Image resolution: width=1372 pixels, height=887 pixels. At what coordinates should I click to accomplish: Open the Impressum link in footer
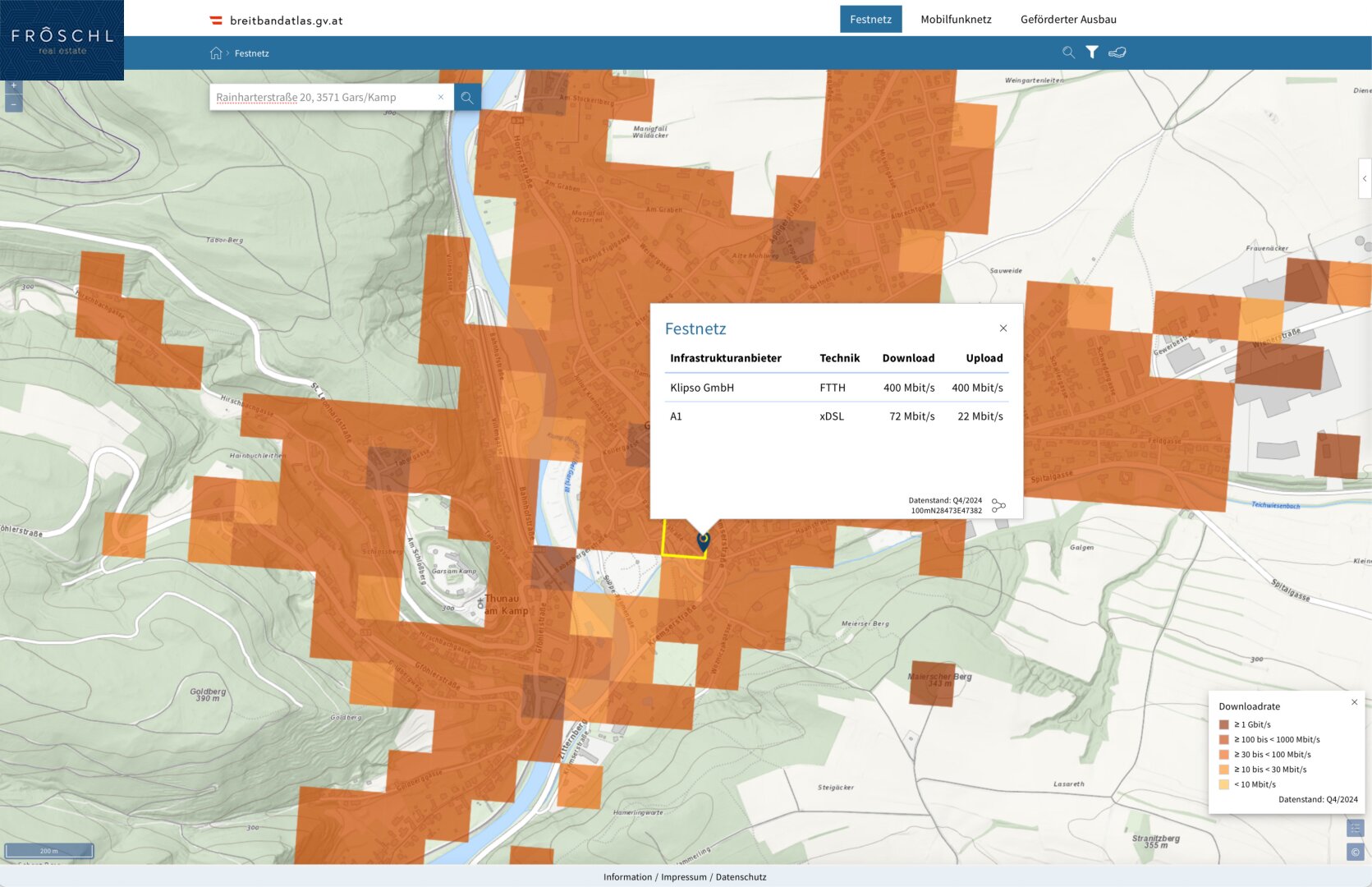(x=683, y=877)
